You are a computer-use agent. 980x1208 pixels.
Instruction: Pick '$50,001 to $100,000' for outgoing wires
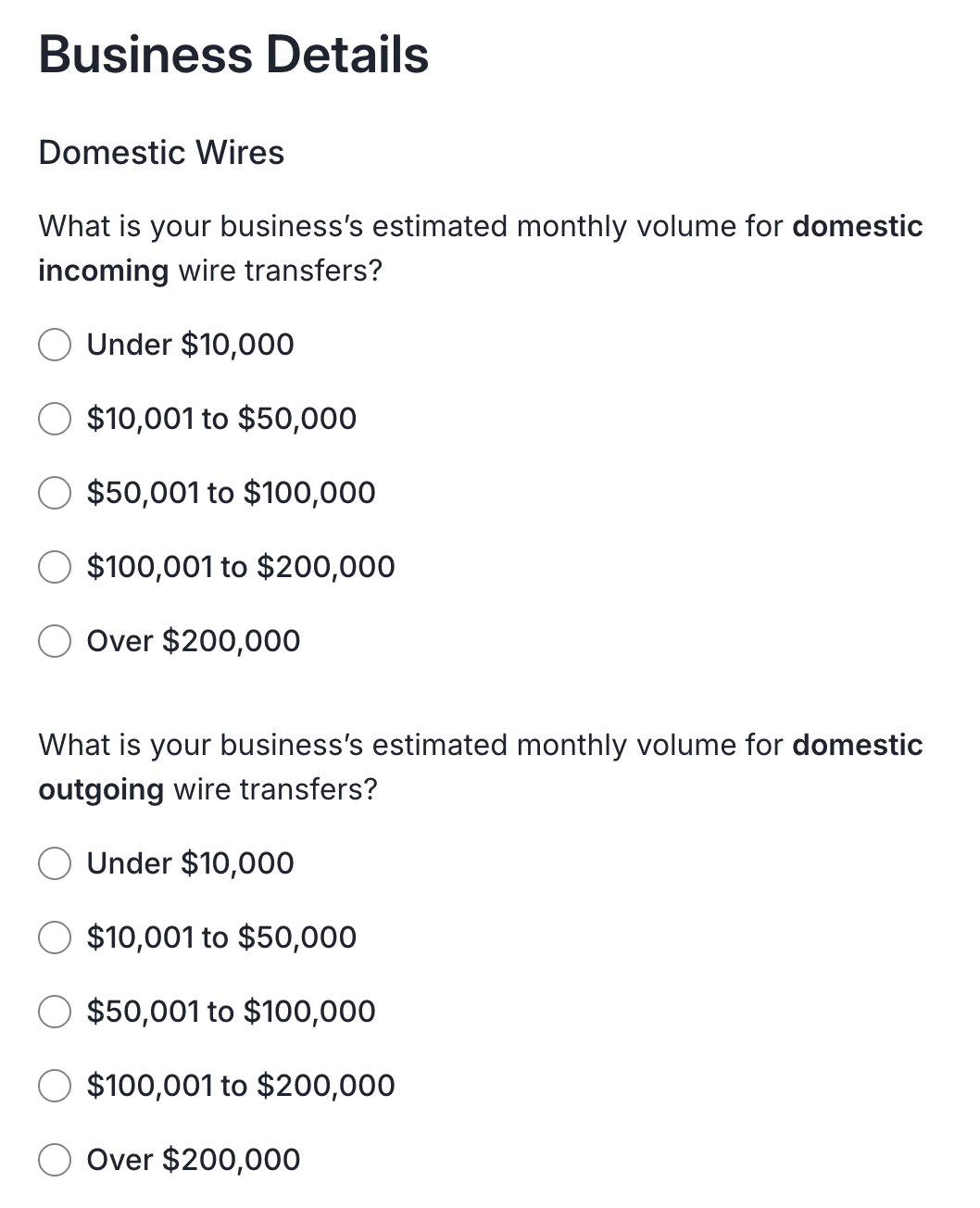(55, 1012)
